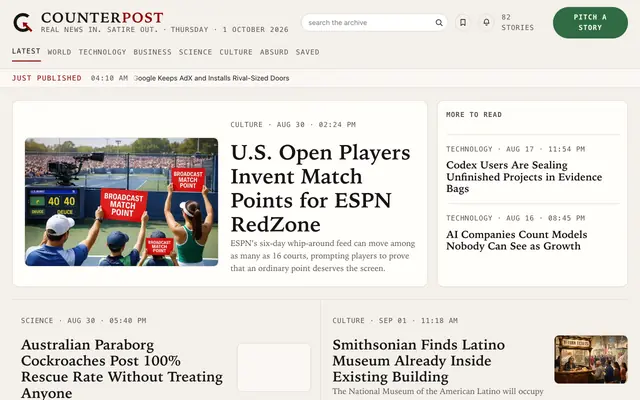Click the search magnifier icon
Image resolution: width=640 pixels, height=400 pixels.
439,22
